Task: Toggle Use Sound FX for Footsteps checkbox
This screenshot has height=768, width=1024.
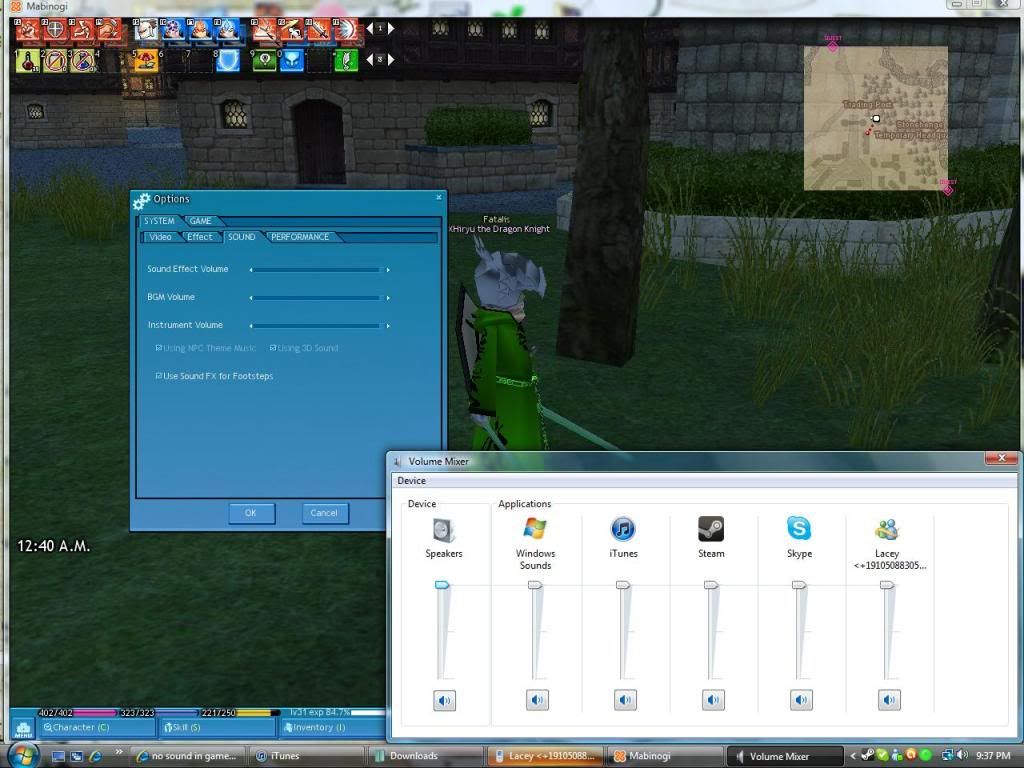Action: [159, 376]
